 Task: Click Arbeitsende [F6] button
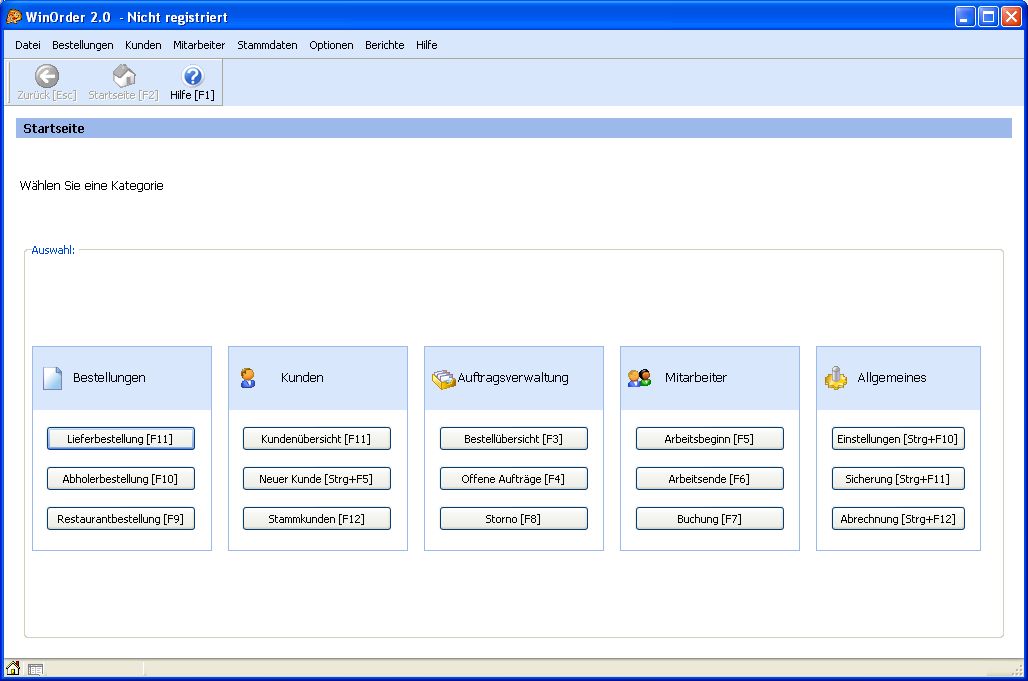coord(709,478)
